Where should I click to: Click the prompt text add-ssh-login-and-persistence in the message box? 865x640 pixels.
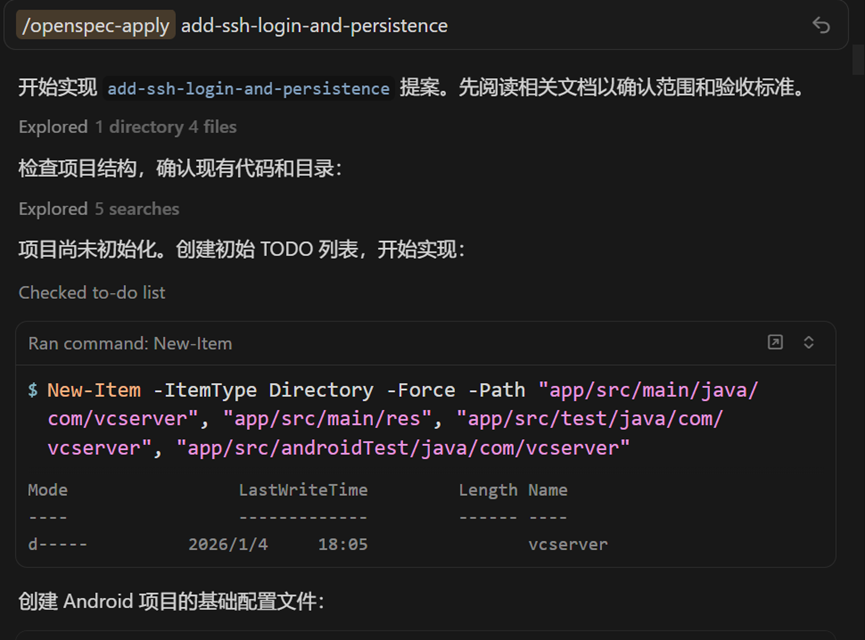coord(314,26)
